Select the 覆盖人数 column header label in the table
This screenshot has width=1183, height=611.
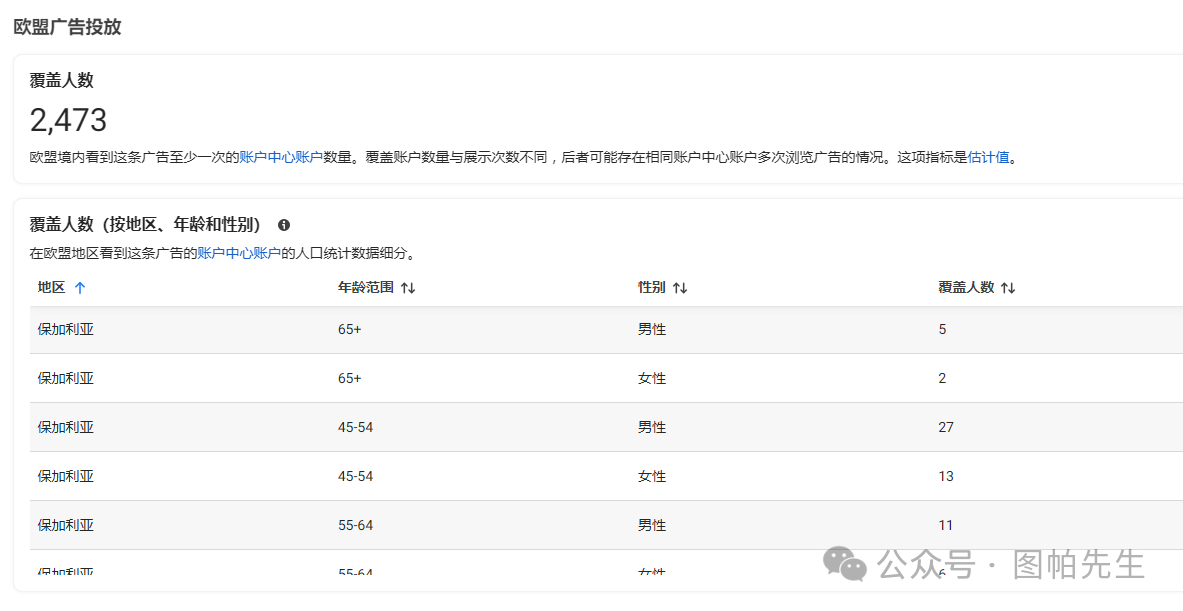coord(966,287)
